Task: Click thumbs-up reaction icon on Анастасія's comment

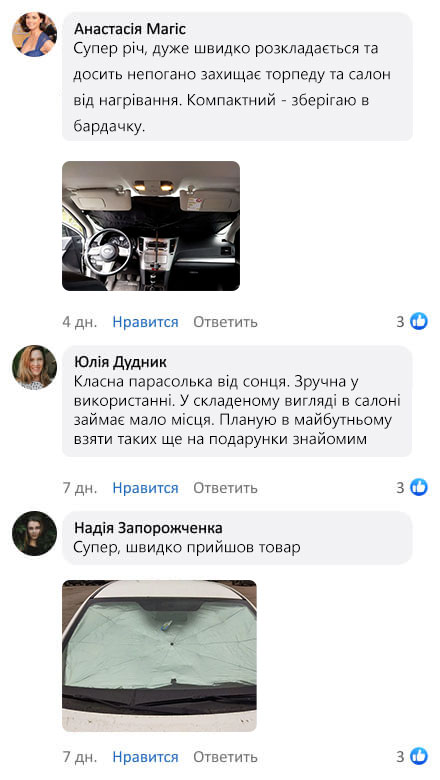Action: click(x=419, y=321)
